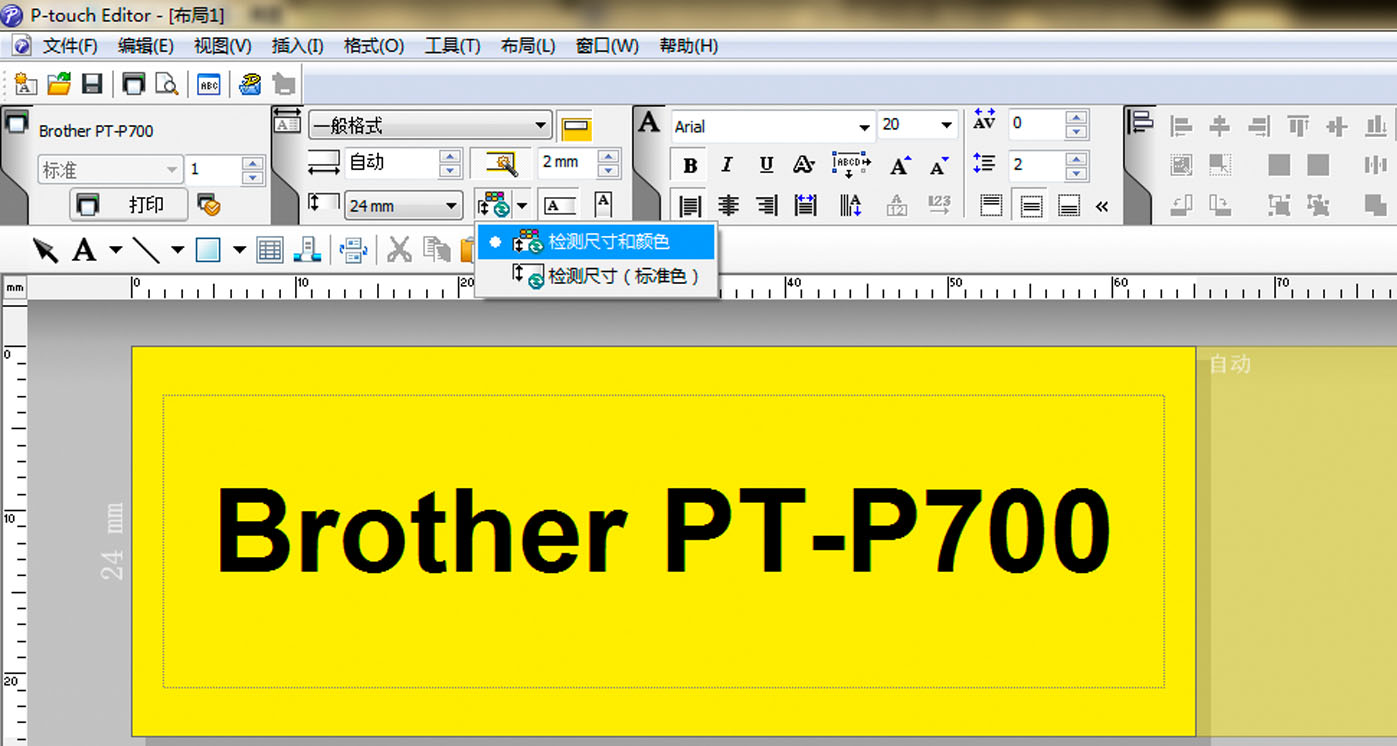Click the text fit frame ABCD icon
This screenshot has height=746, width=1397.
click(851, 165)
